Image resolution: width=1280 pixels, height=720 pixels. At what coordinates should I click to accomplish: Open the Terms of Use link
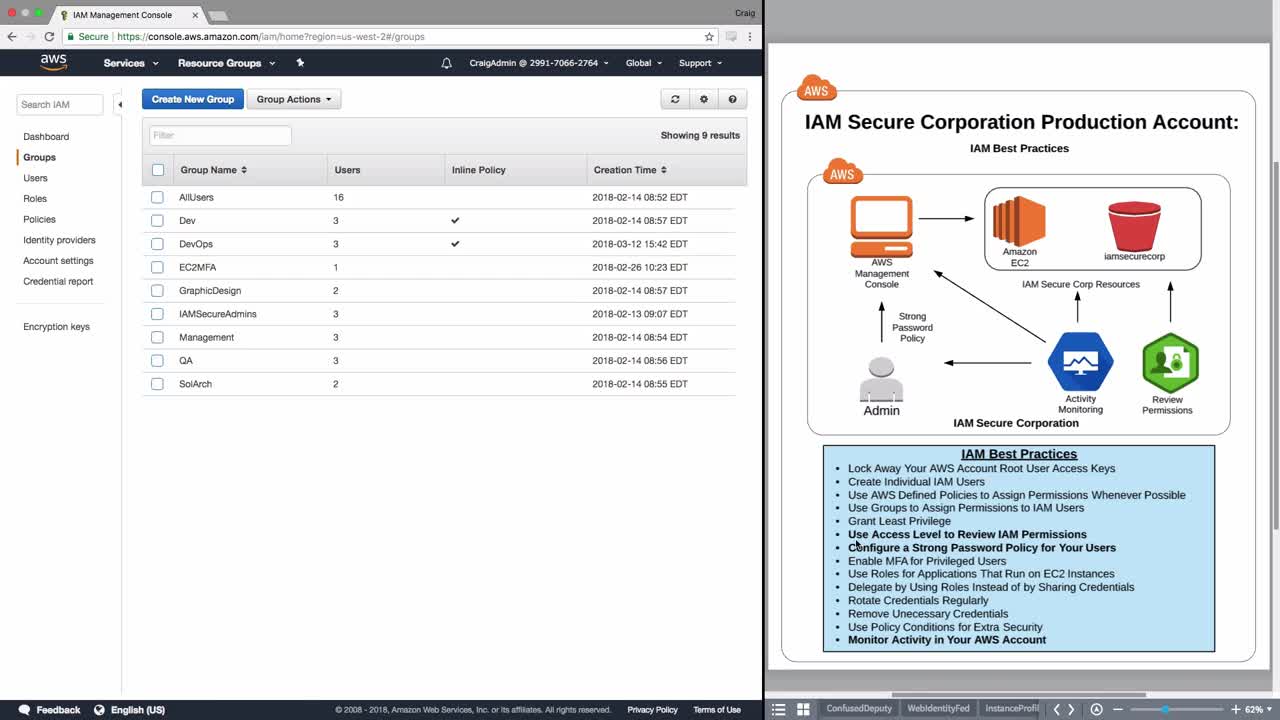717,710
